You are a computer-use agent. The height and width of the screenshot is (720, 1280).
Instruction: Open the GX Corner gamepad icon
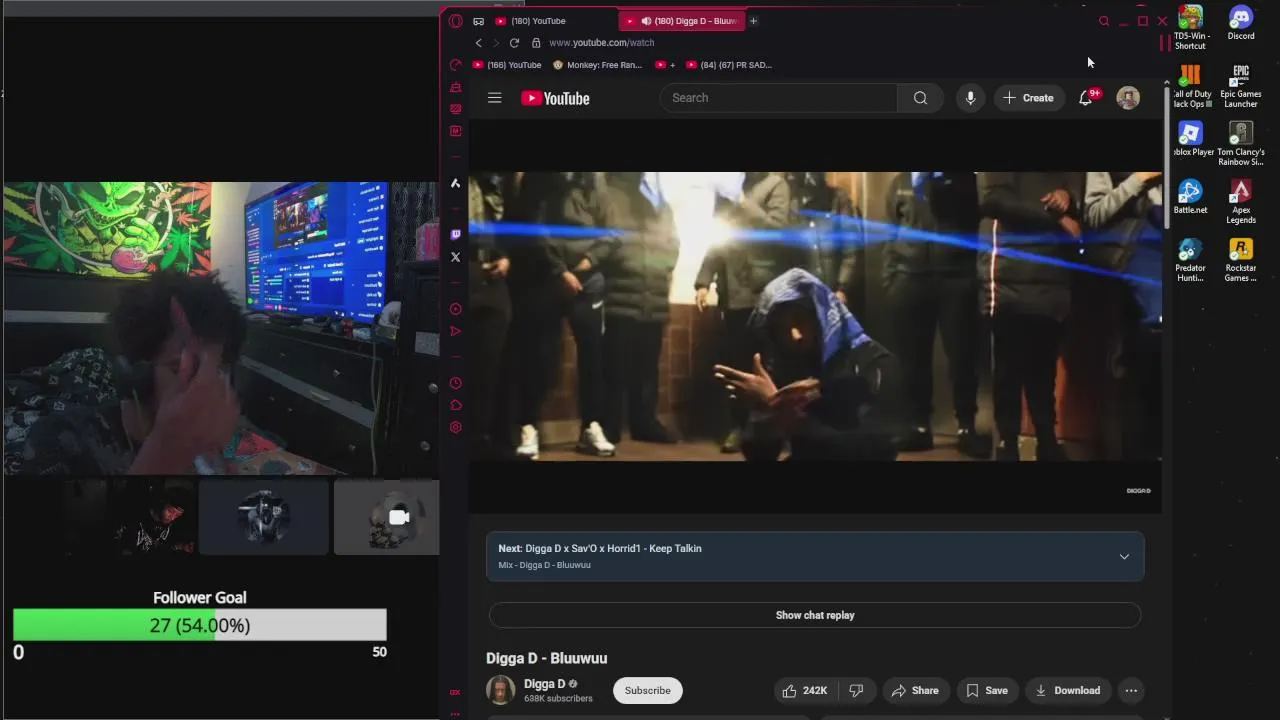pyautogui.click(x=479, y=21)
